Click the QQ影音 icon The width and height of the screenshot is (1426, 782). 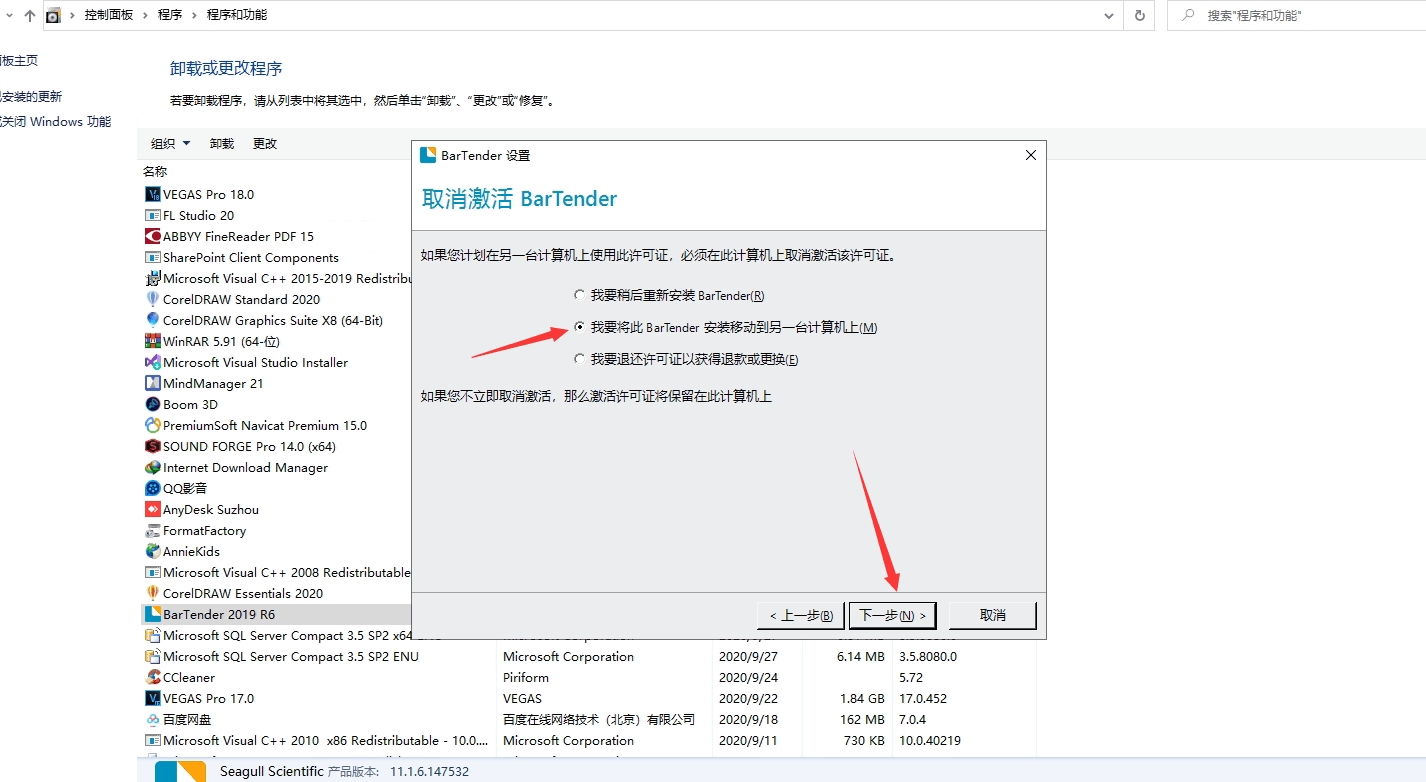[153, 488]
